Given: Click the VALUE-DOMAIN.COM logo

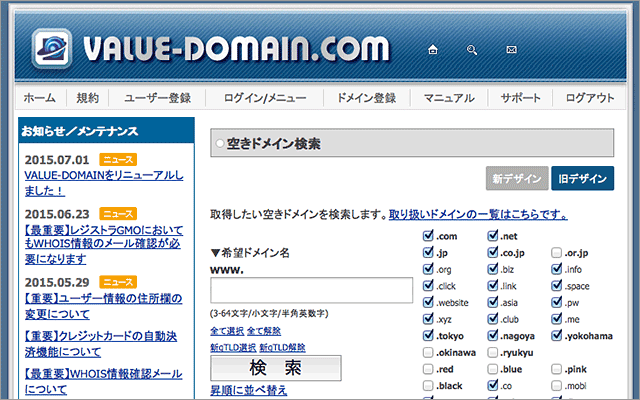Looking at the screenshot, I should coord(211,47).
